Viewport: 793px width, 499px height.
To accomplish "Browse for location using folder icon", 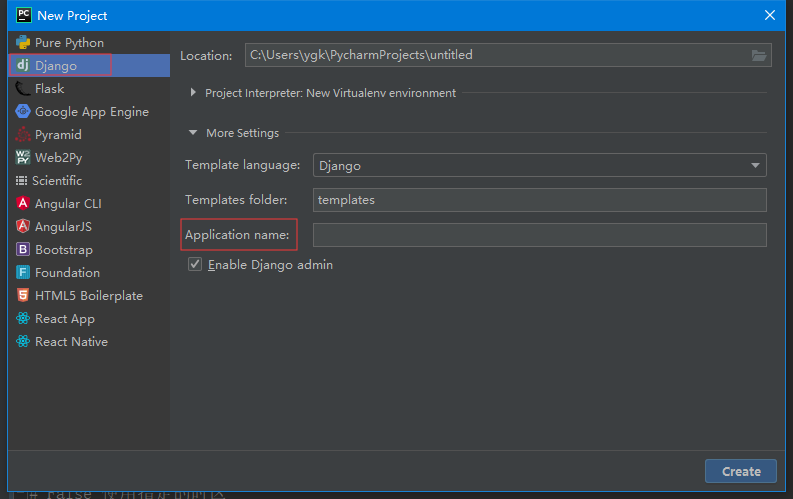I will [759, 56].
